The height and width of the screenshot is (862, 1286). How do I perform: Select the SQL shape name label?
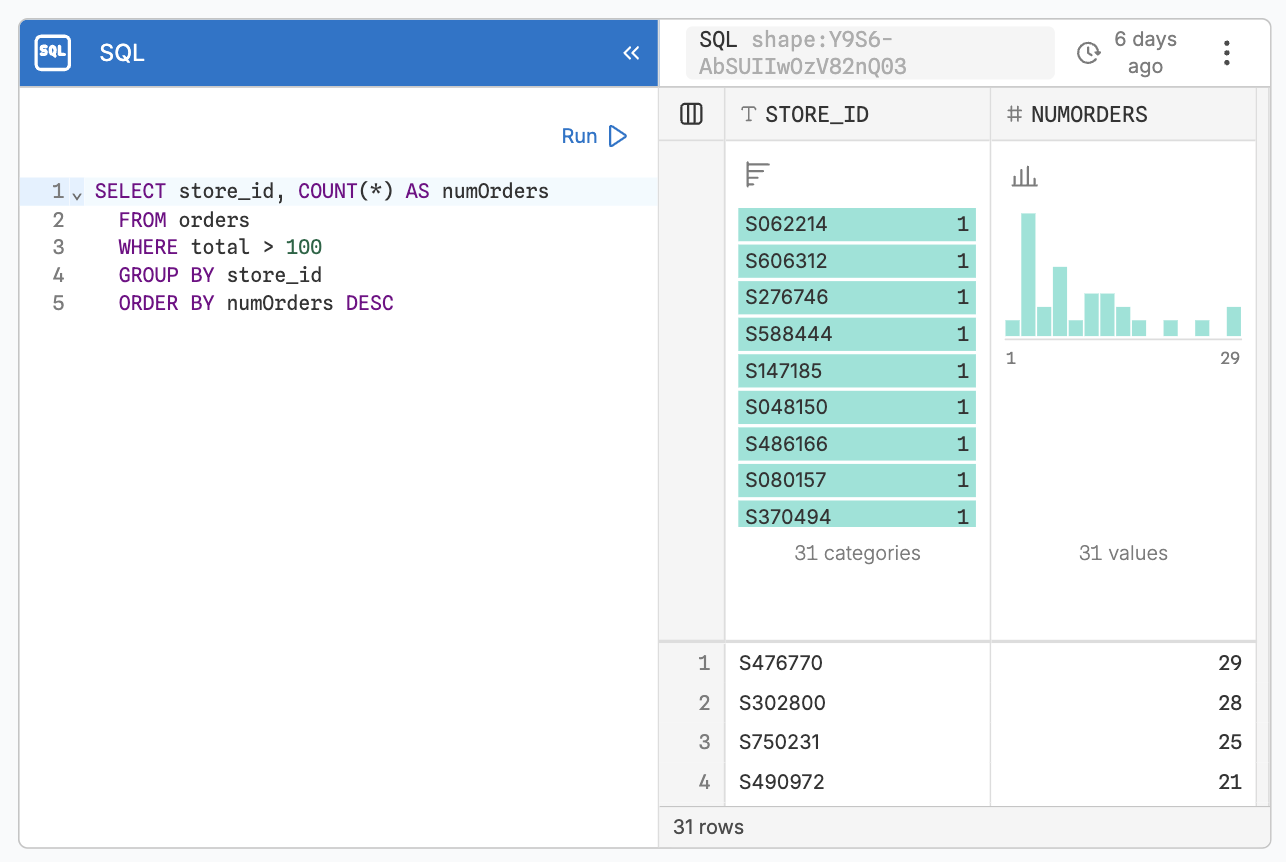pos(870,53)
